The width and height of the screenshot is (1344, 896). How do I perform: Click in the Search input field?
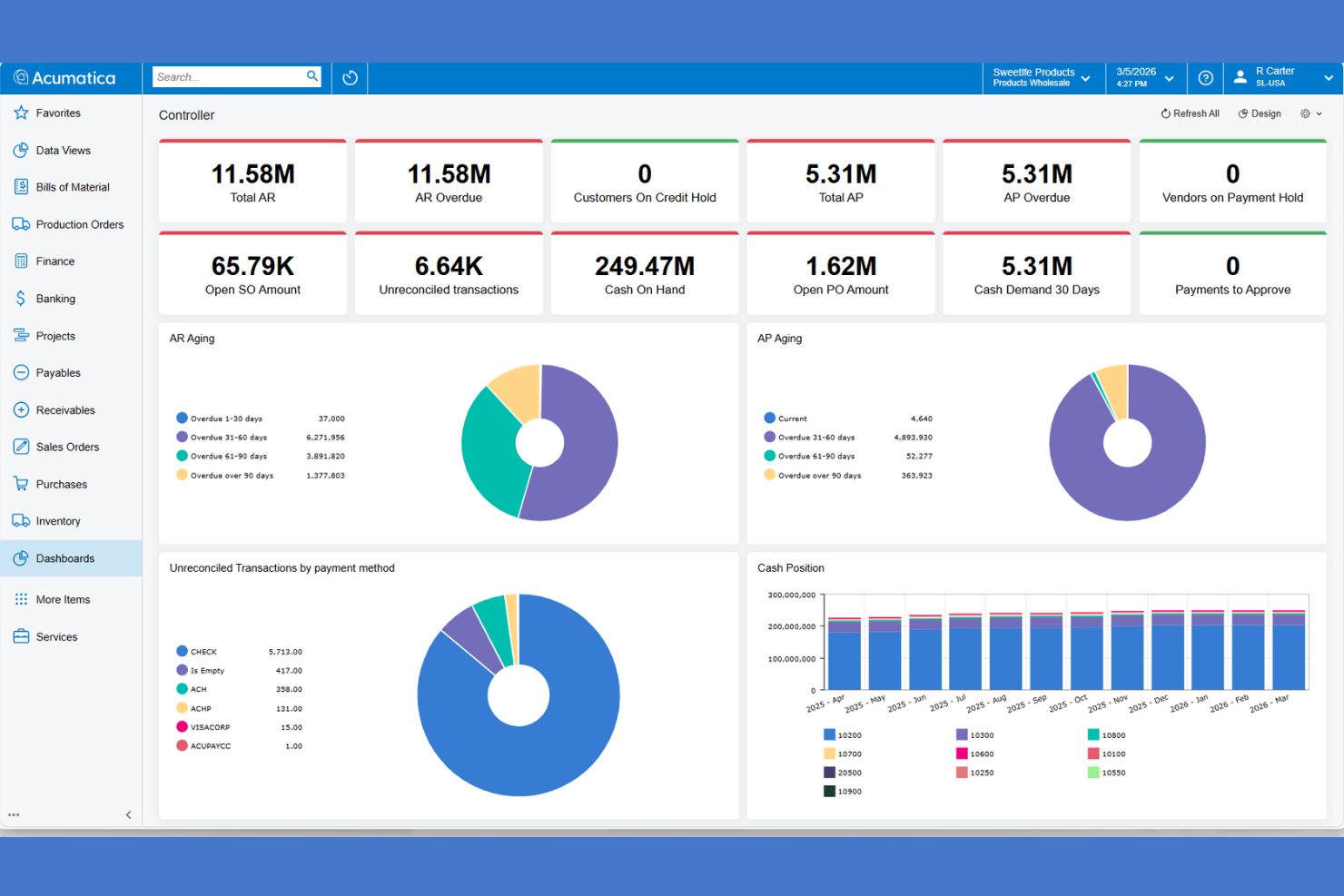click(230, 76)
